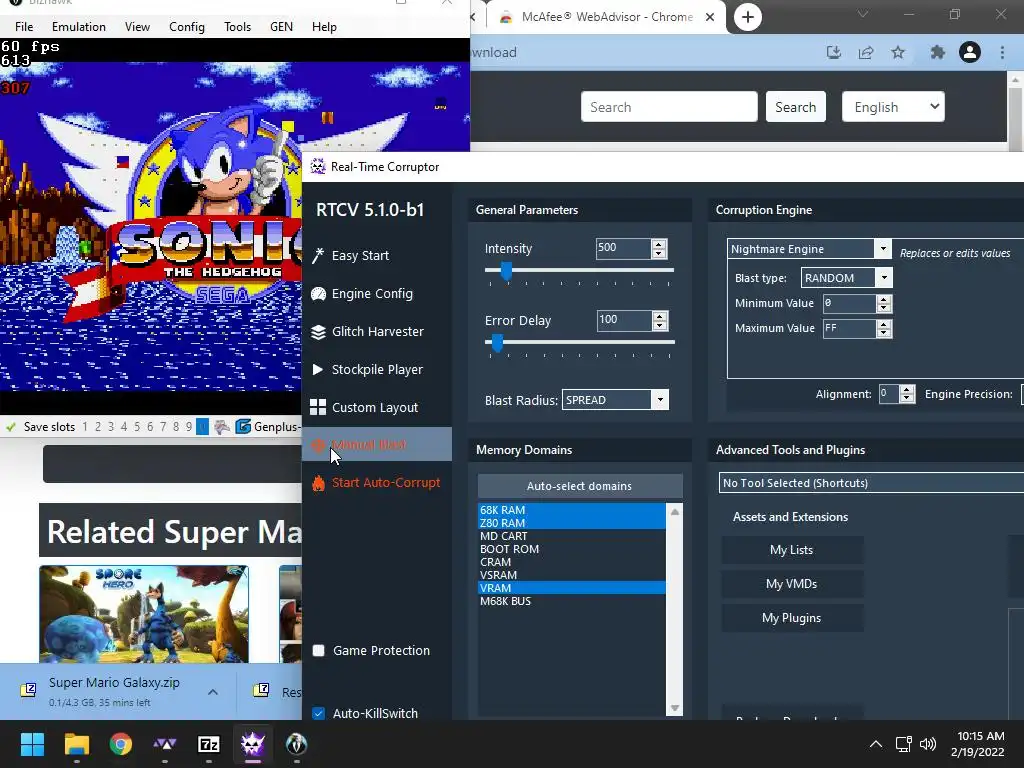Open Chrome profile avatar icon
Screen dimensions: 1024x768
click(970, 52)
